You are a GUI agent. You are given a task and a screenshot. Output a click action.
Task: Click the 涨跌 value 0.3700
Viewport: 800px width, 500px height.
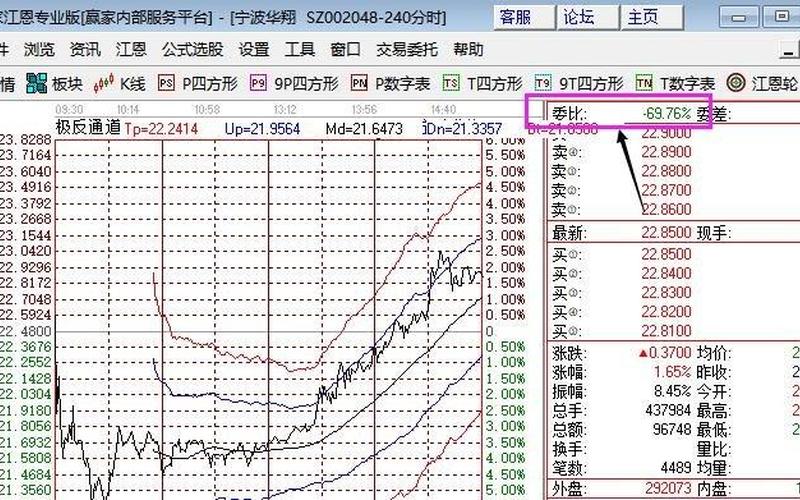pyautogui.click(x=665, y=353)
